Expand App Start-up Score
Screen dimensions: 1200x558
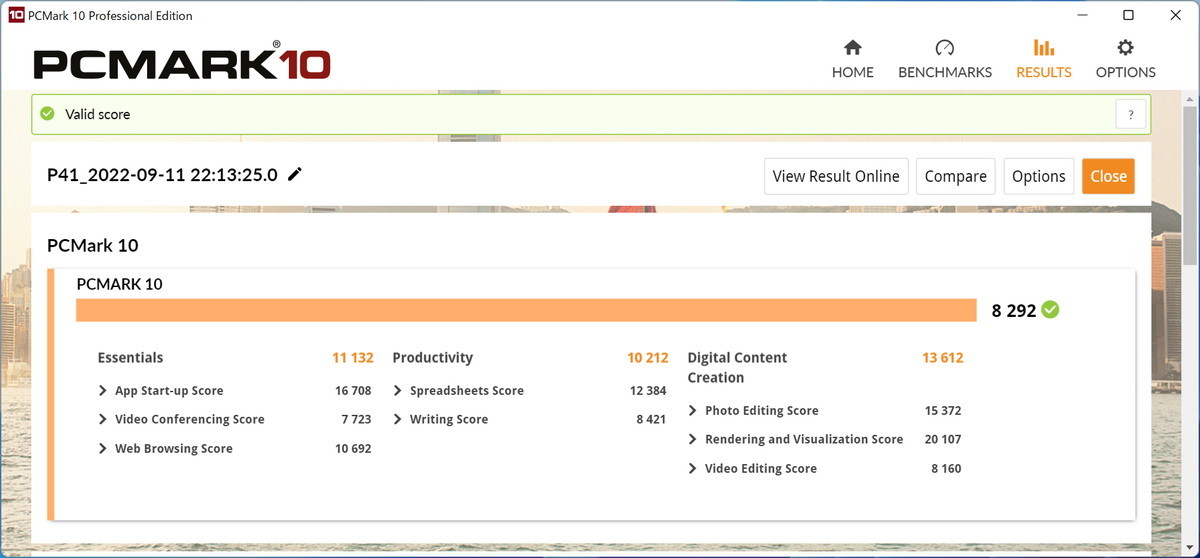click(x=103, y=391)
